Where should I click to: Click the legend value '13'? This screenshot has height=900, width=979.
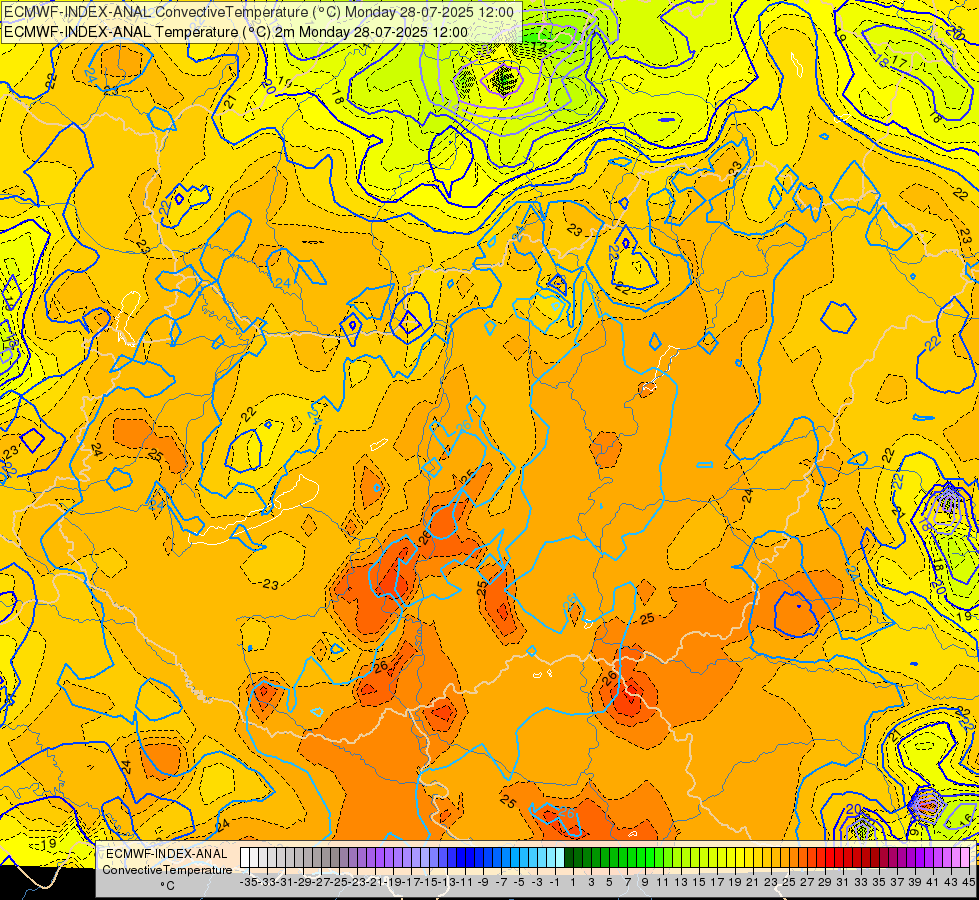(681, 882)
